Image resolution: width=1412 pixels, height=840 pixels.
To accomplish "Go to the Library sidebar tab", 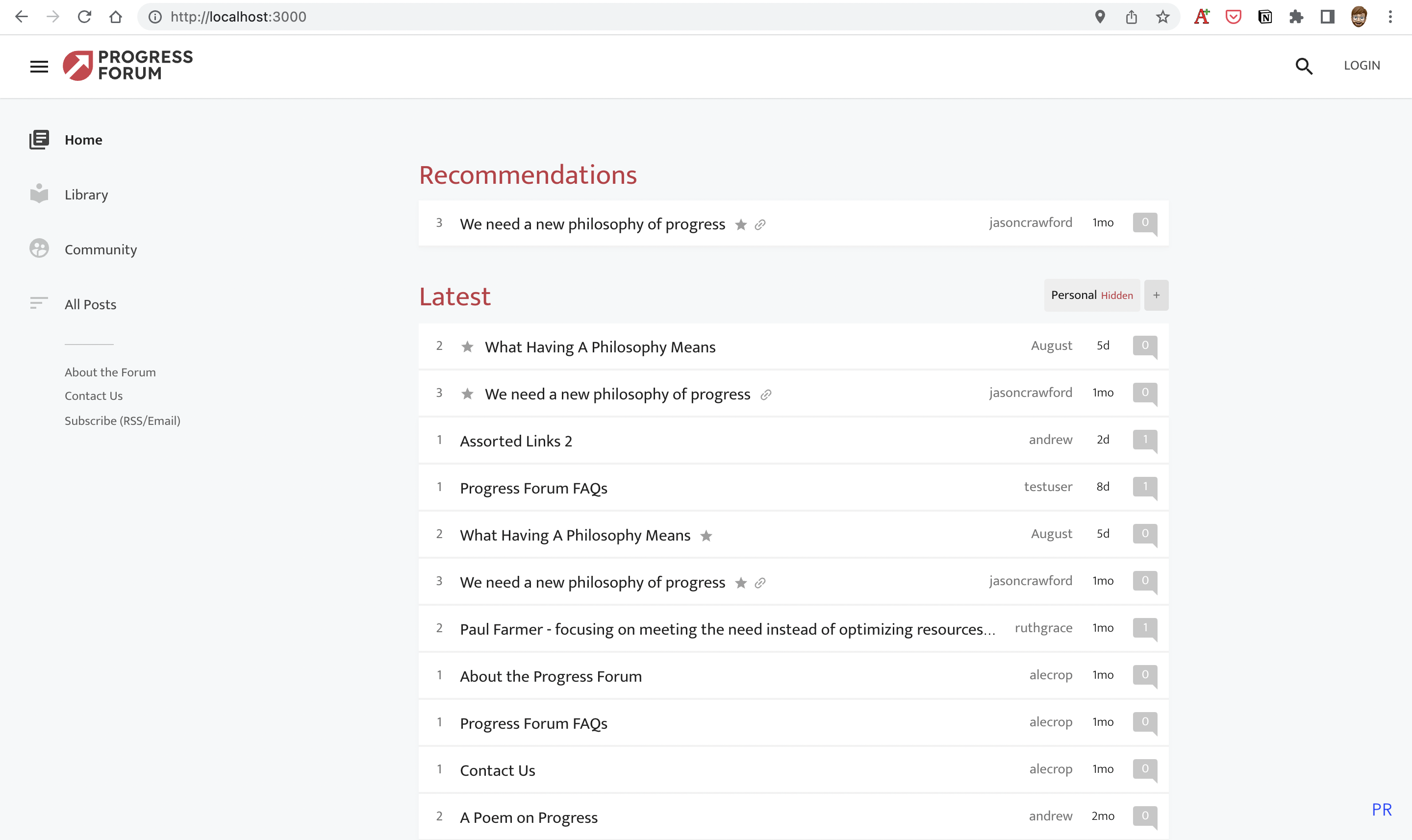I will 86,195.
